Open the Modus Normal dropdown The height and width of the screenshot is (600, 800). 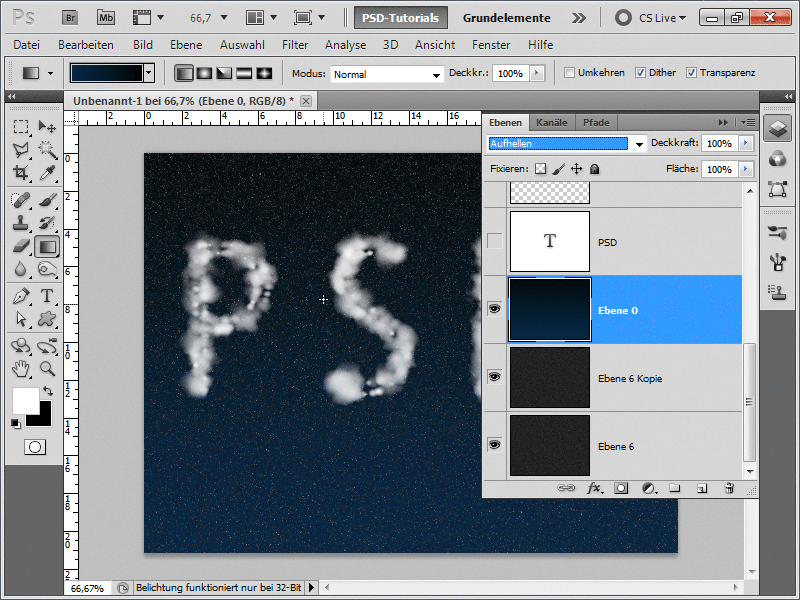pos(436,74)
